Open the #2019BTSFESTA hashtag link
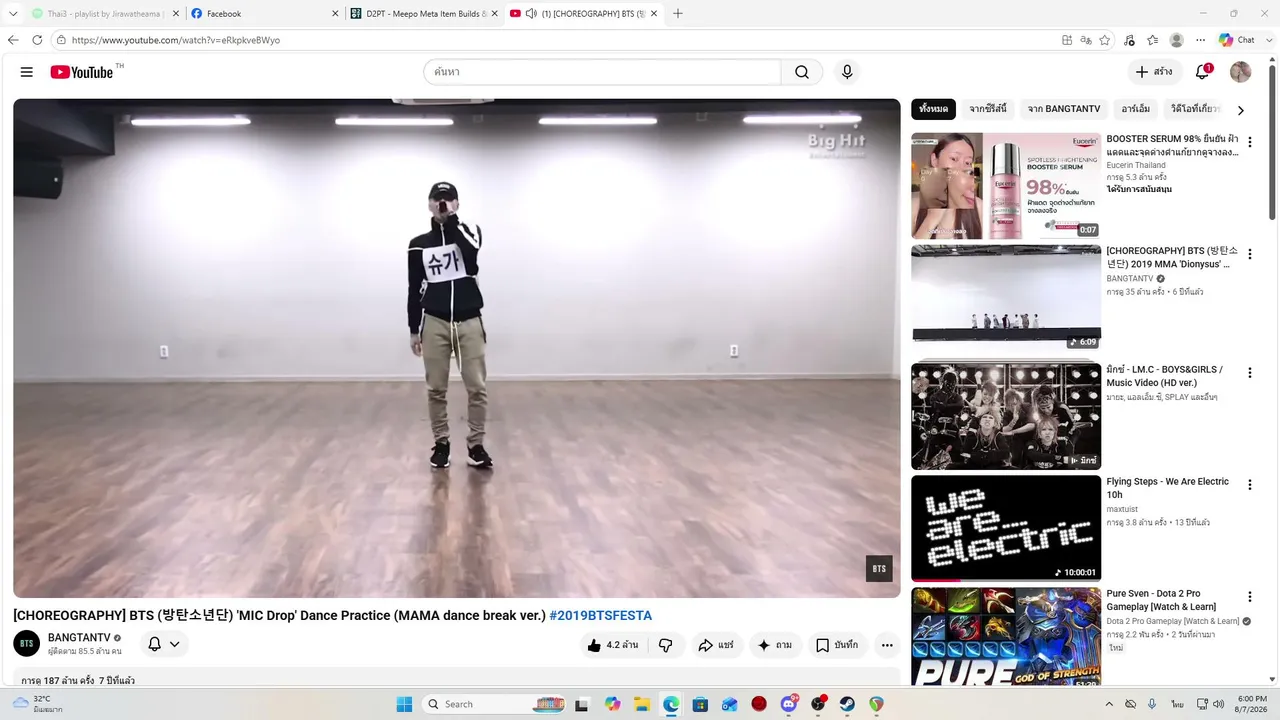Image resolution: width=1280 pixels, height=720 pixels. point(600,615)
